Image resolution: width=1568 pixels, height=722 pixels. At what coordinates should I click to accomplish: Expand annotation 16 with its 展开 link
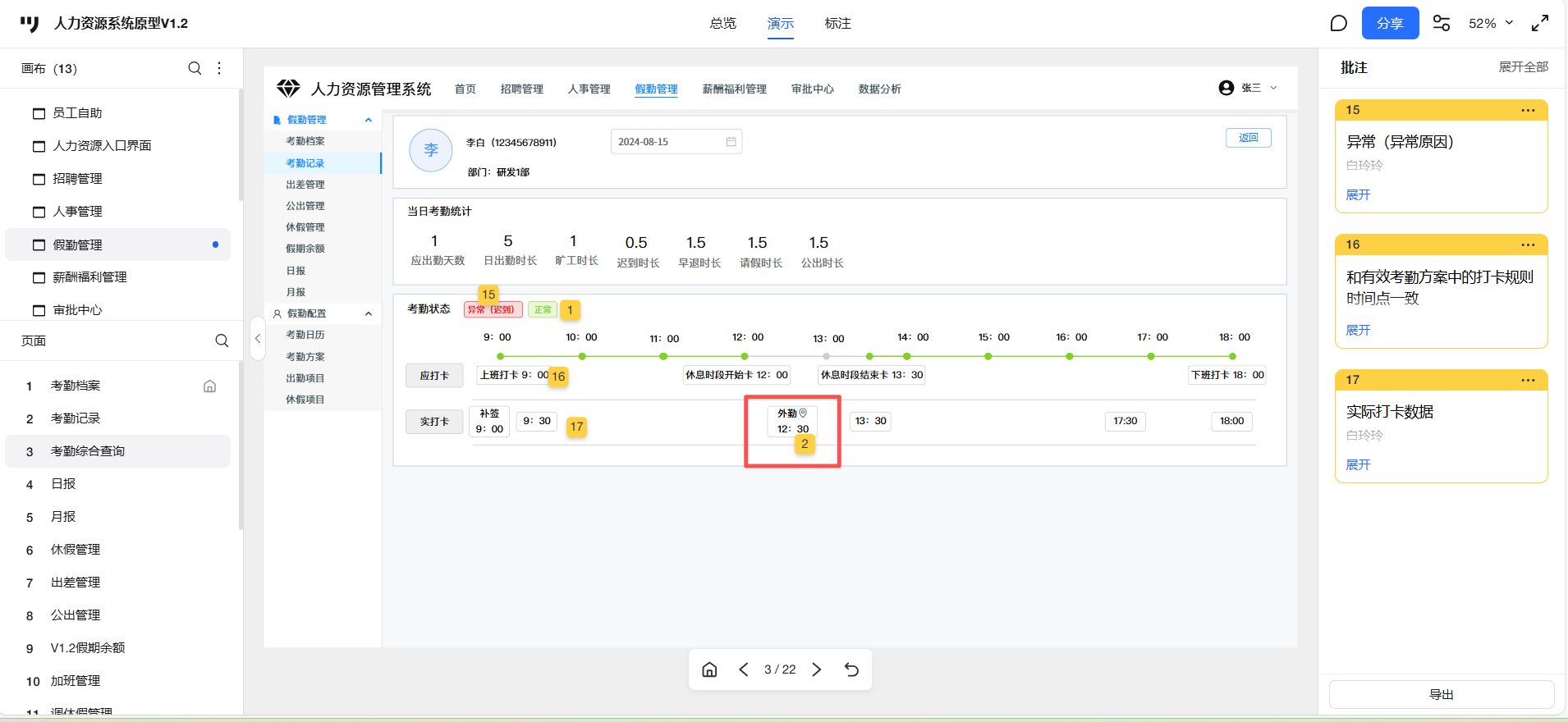pos(1359,330)
